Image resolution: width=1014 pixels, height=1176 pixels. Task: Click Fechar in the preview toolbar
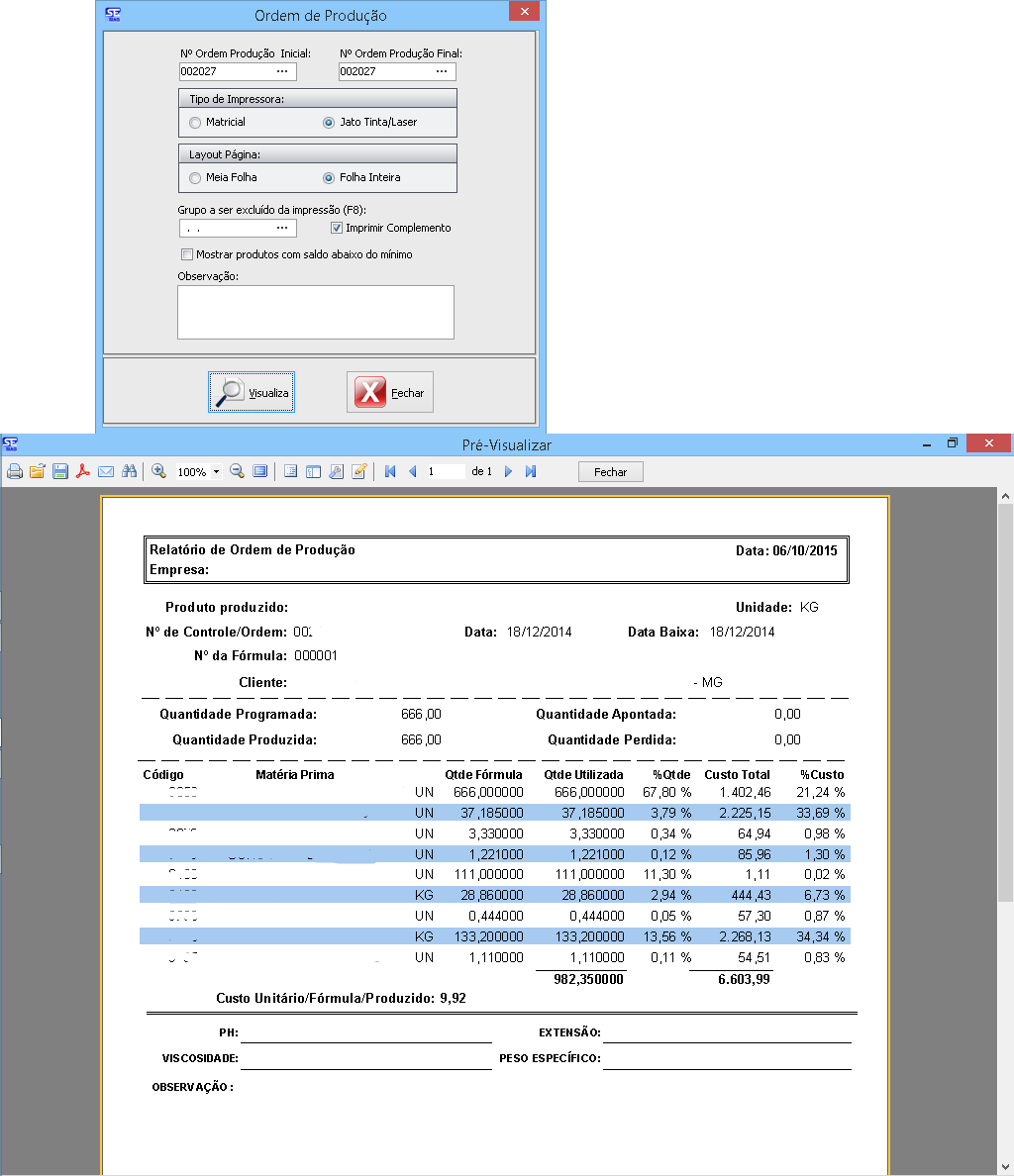click(x=610, y=472)
